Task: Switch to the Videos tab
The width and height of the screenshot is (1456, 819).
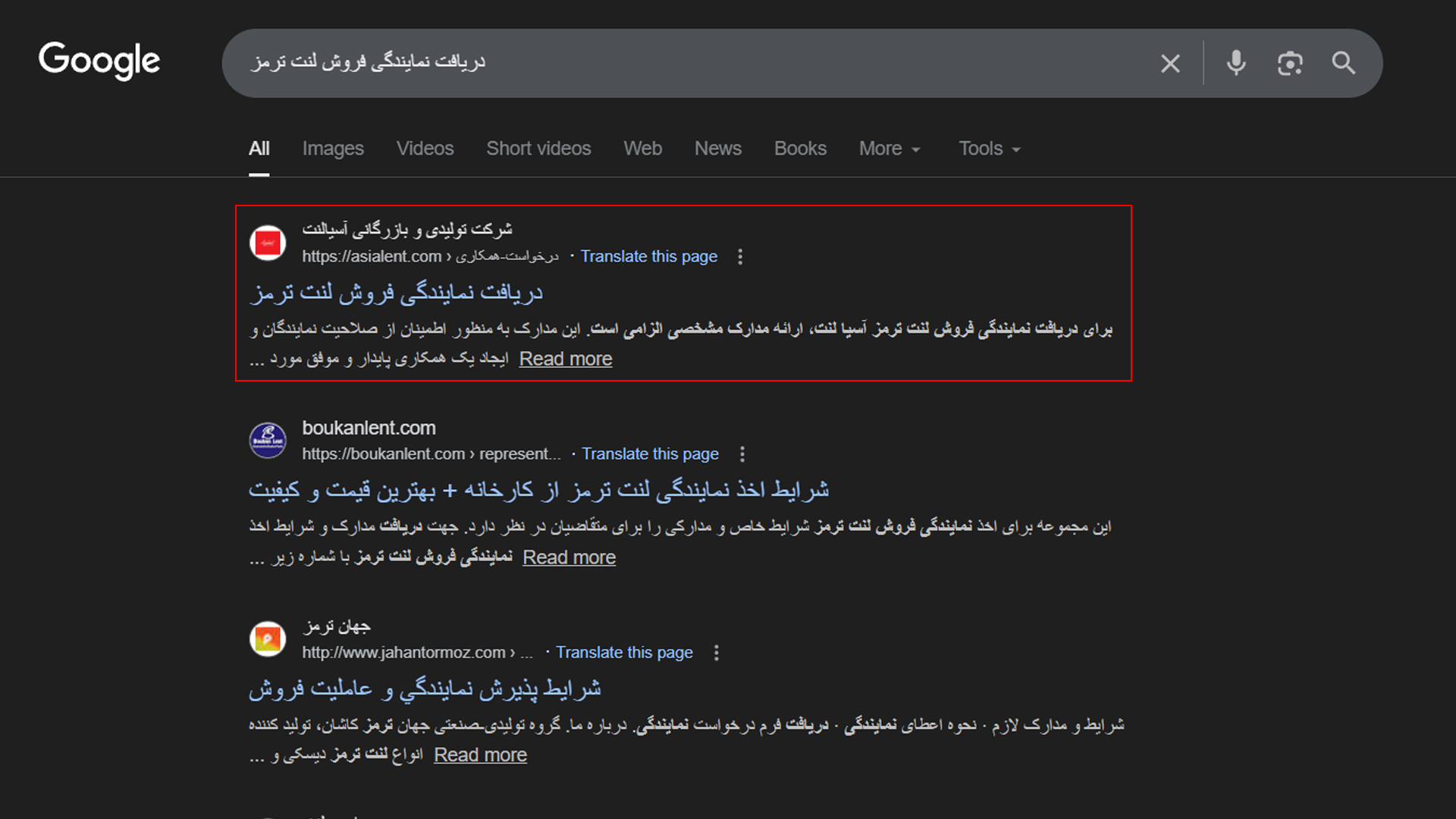Action: [x=425, y=149]
